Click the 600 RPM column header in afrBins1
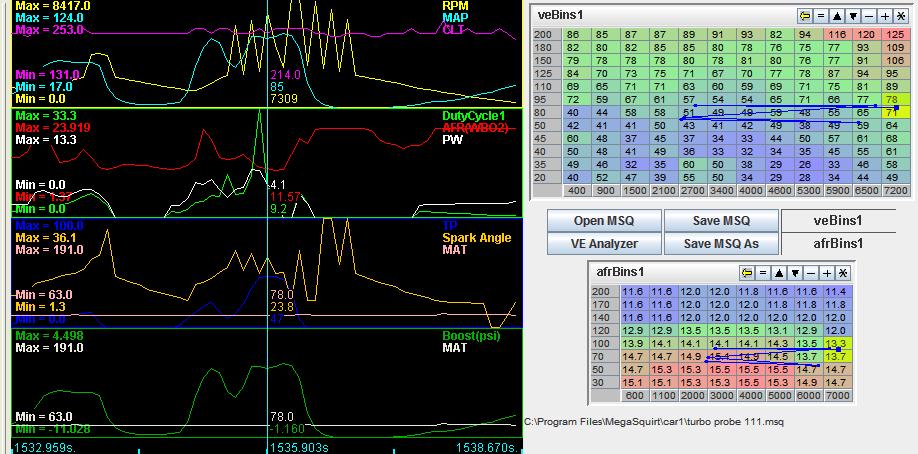 pos(635,396)
